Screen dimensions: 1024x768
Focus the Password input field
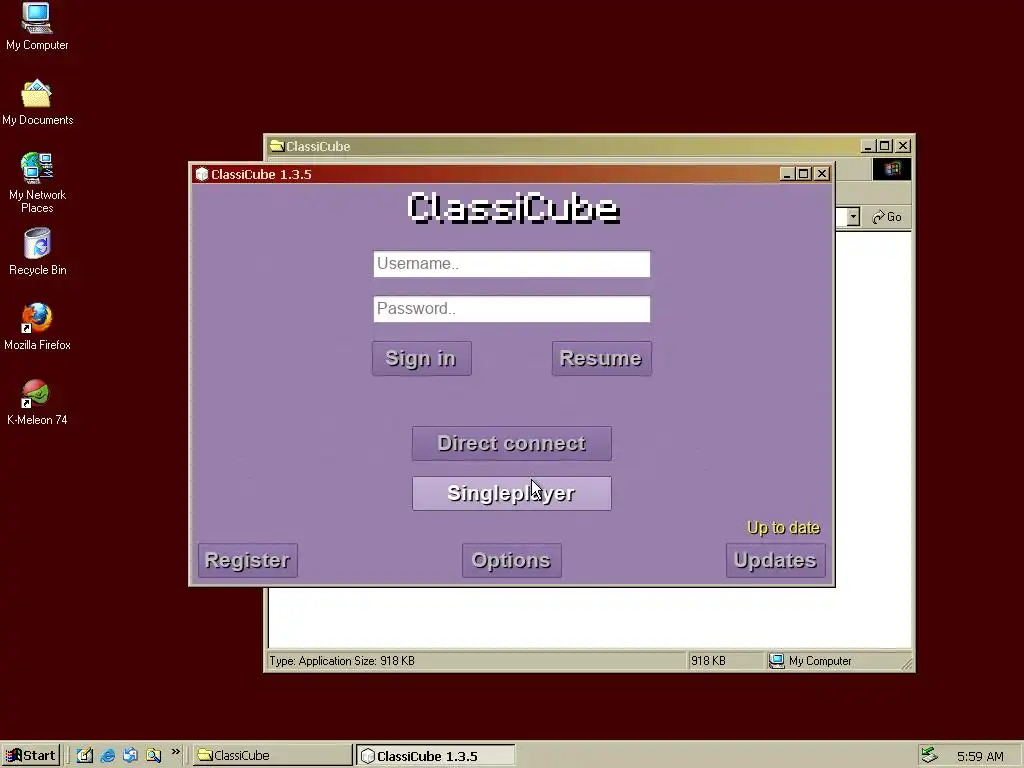coord(512,309)
